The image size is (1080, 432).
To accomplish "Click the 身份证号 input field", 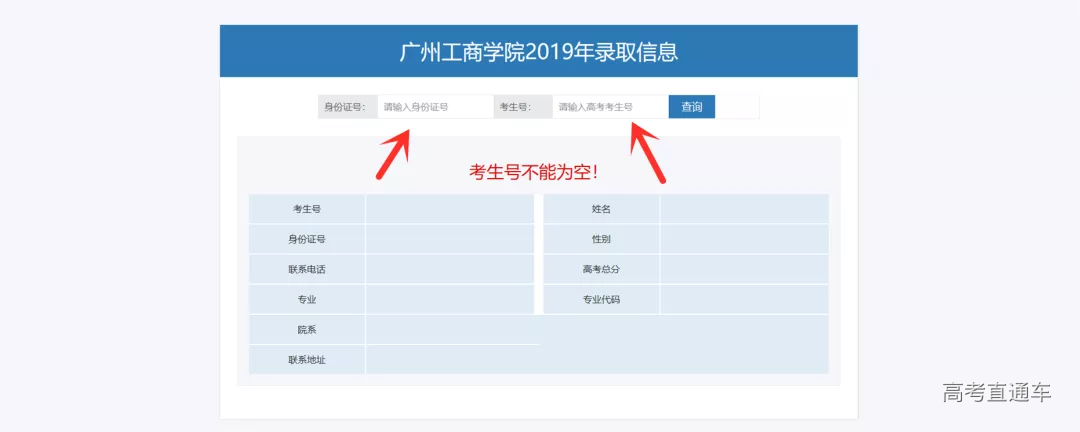I will point(435,107).
